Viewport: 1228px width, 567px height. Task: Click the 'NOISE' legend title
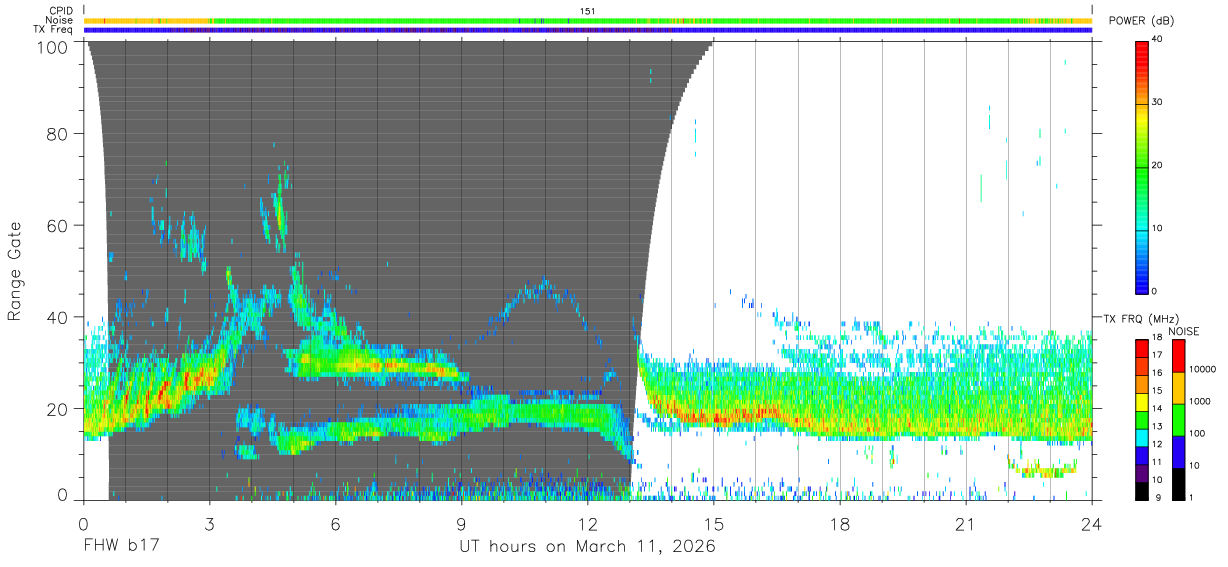pos(1183,330)
